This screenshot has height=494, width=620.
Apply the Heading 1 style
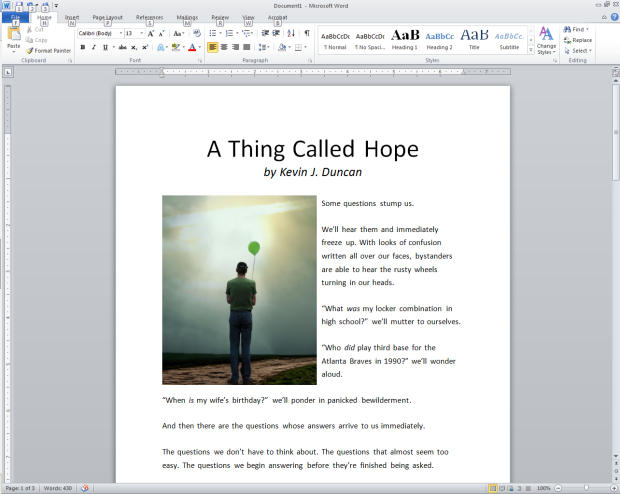coord(405,40)
